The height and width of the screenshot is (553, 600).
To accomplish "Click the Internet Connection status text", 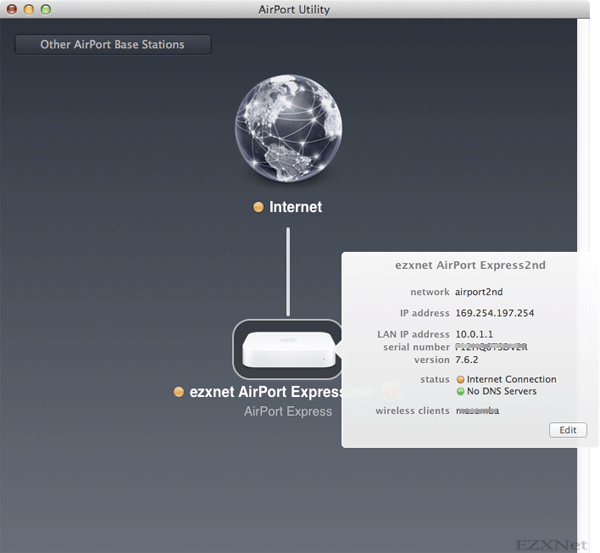I will pos(512,379).
